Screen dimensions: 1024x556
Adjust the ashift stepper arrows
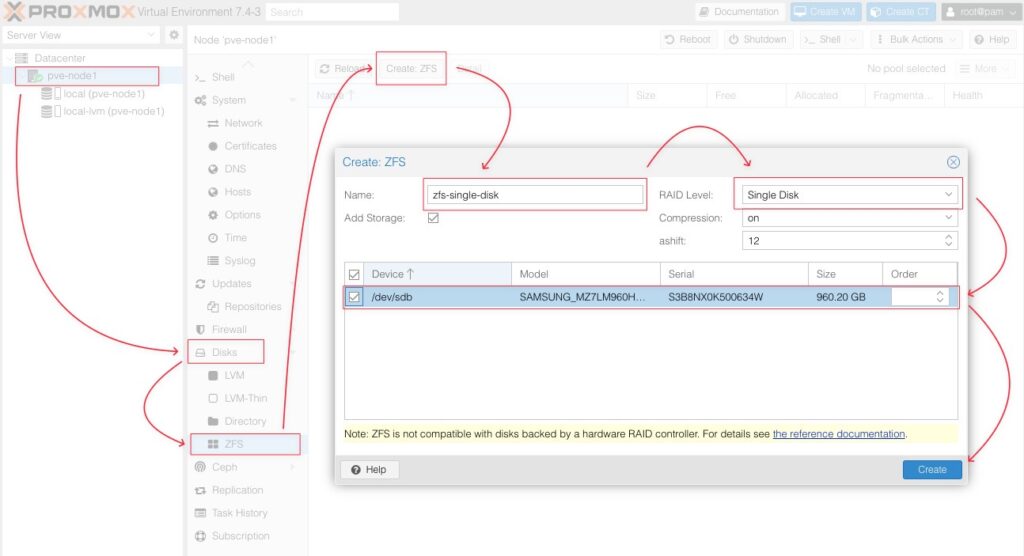click(x=948, y=241)
